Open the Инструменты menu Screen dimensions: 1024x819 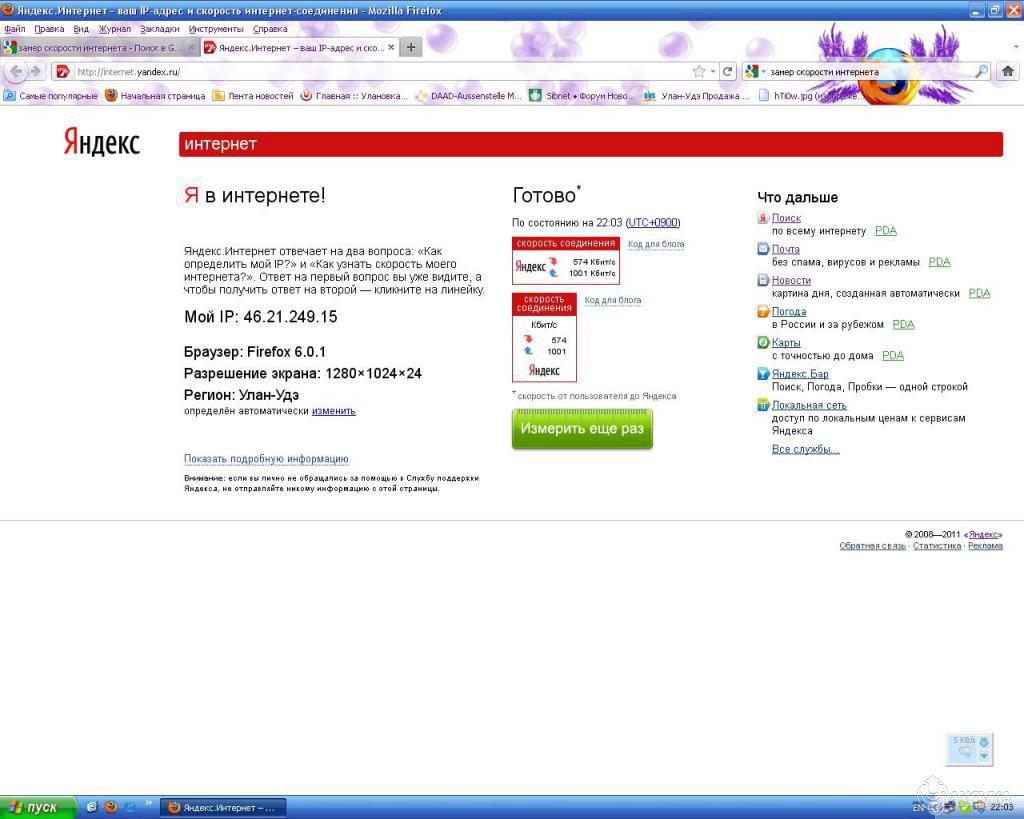[x=216, y=29]
